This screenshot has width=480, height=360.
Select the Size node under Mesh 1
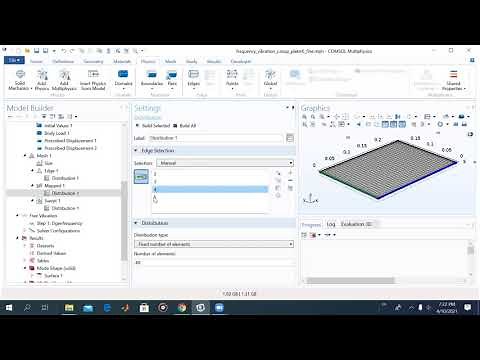[x=48, y=163]
